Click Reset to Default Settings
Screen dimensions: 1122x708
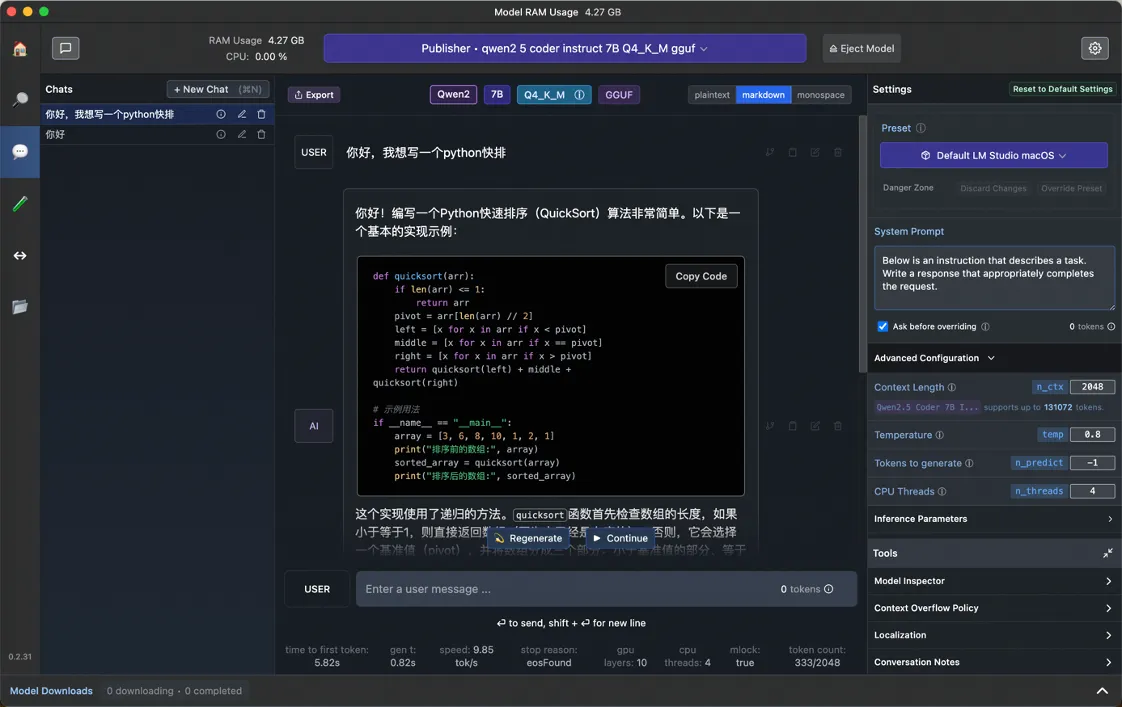click(x=1063, y=89)
